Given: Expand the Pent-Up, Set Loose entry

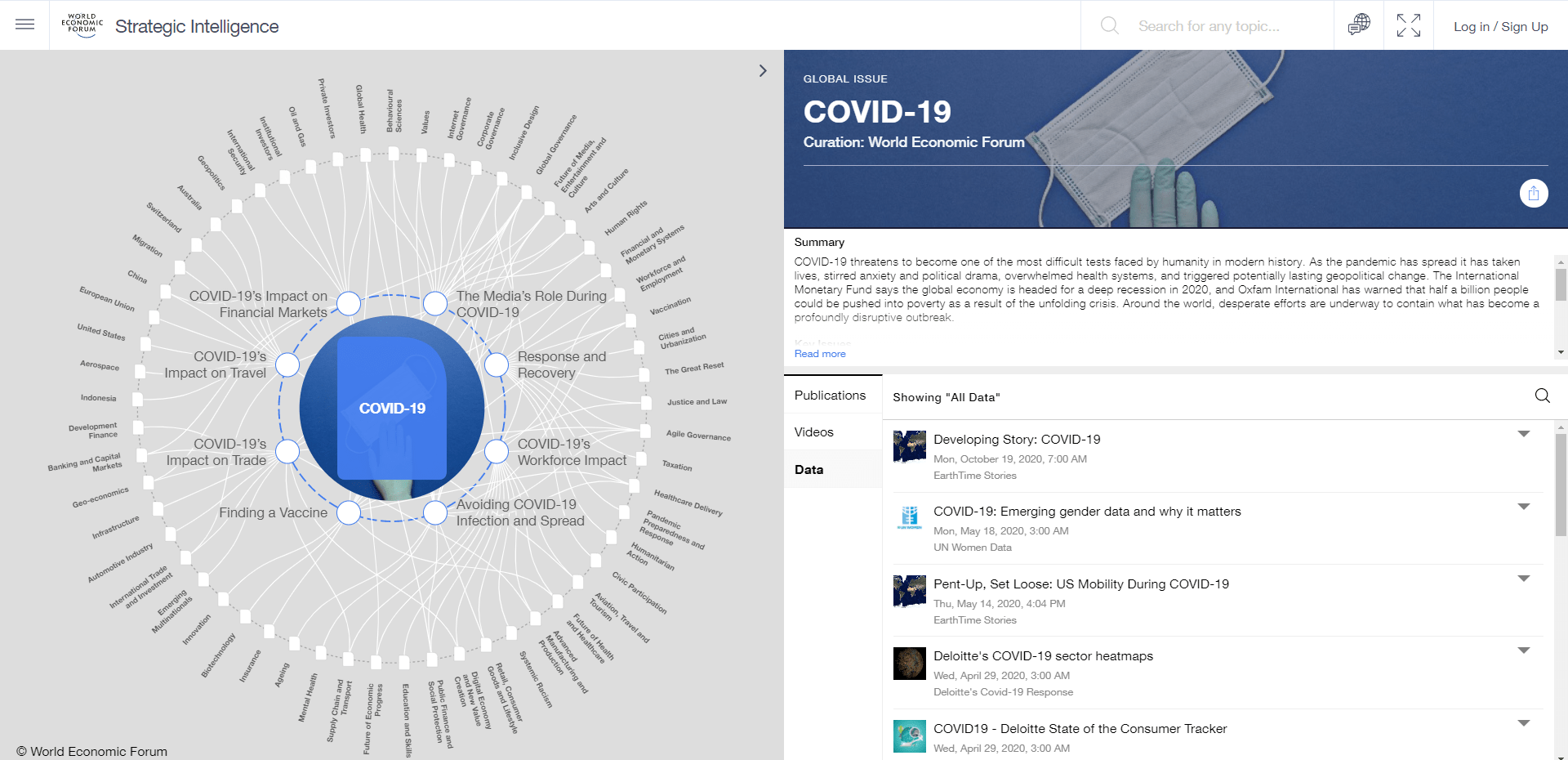Looking at the screenshot, I should coord(1524,579).
